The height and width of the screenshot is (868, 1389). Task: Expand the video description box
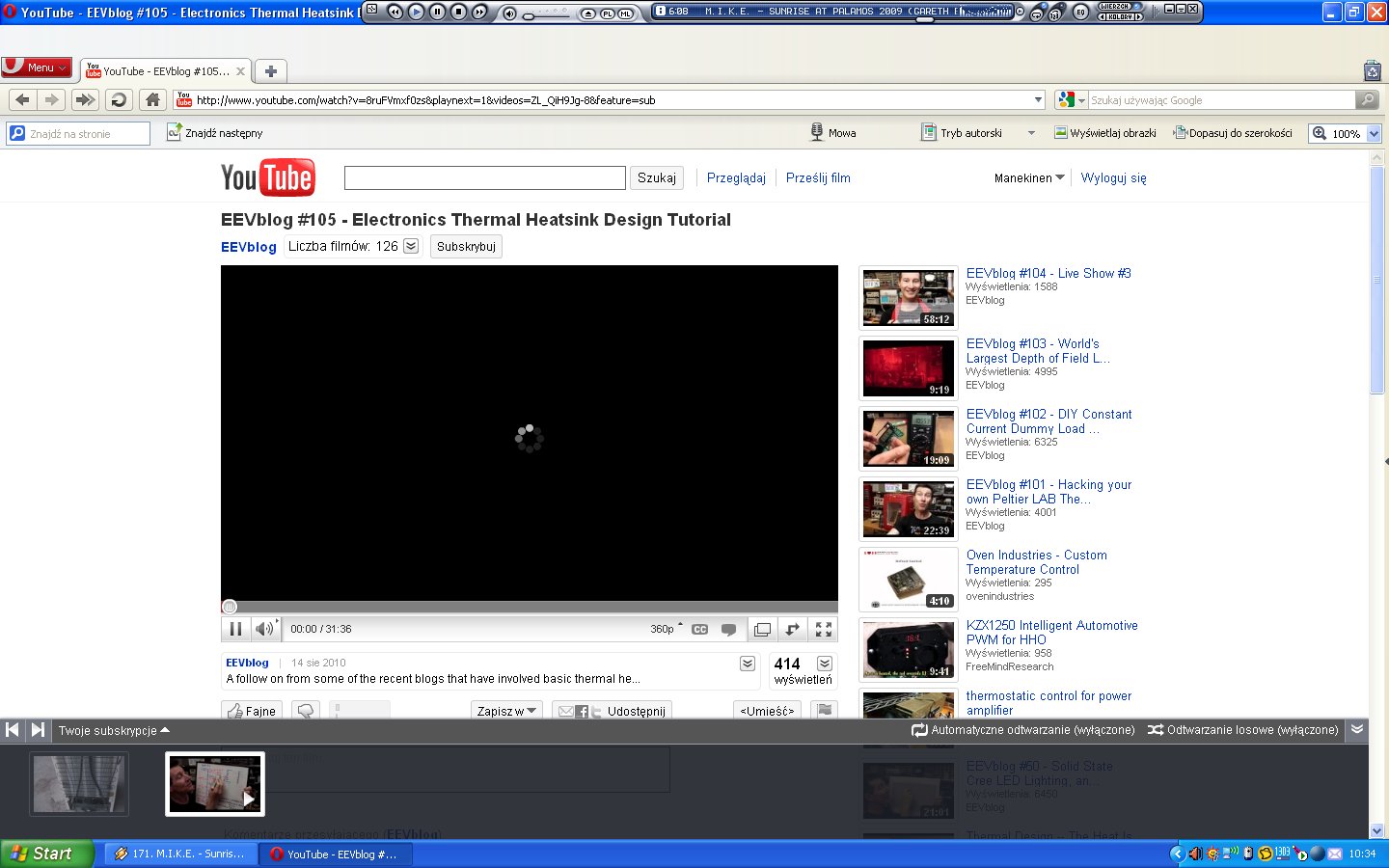click(x=748, y=664)
